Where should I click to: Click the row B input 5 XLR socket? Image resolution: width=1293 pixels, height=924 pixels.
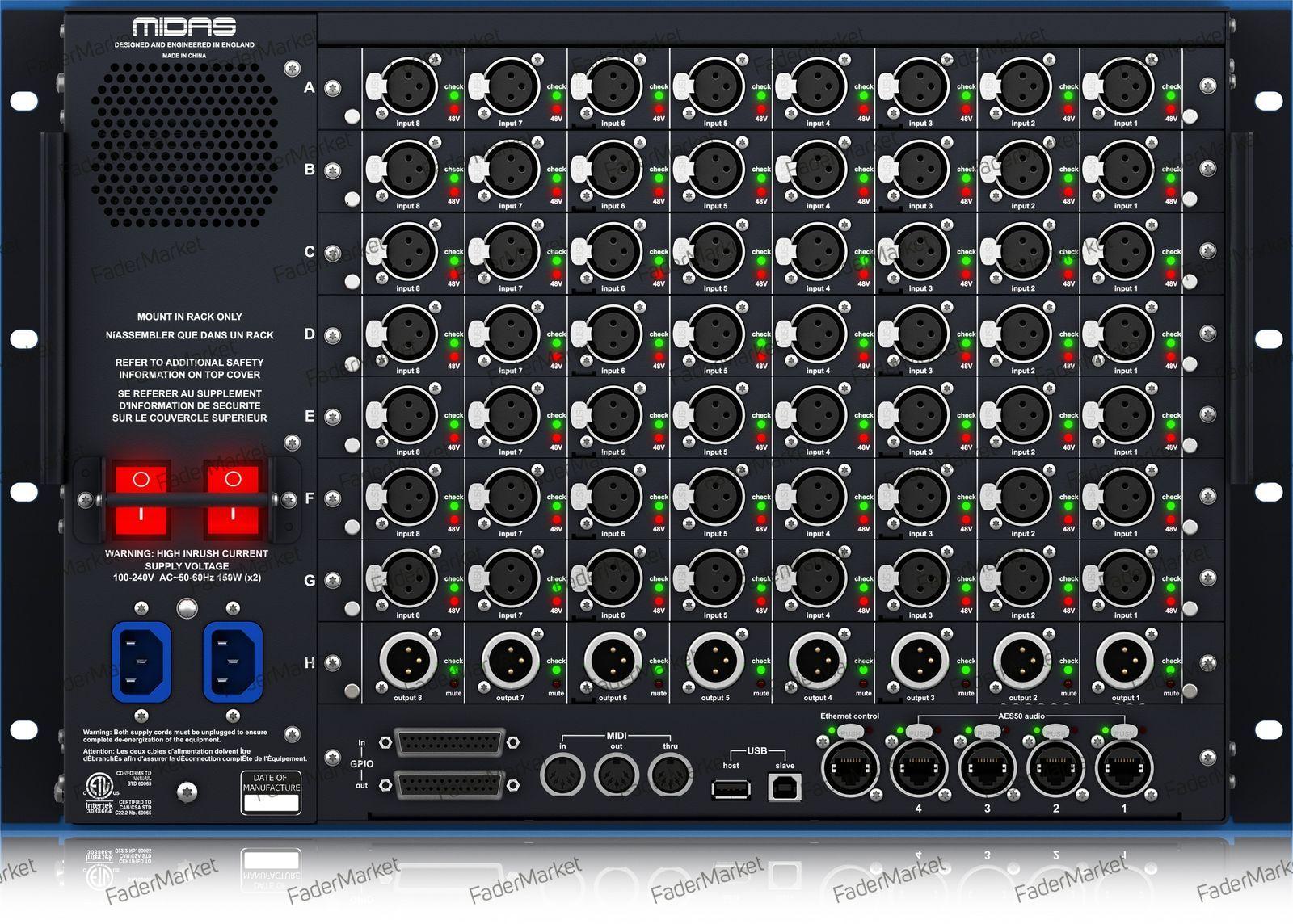715,169
